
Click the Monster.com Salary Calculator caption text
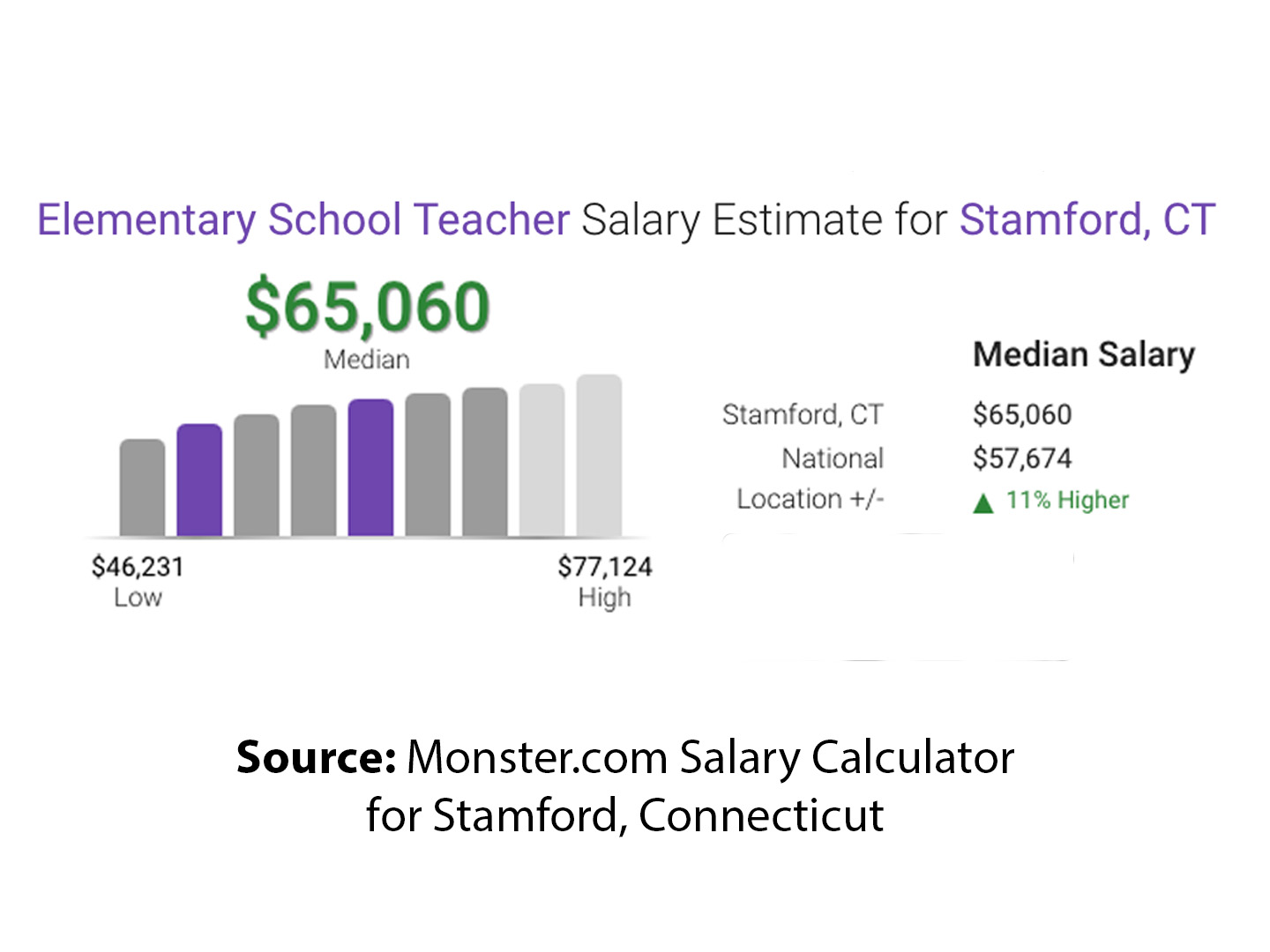click(710, 757)
